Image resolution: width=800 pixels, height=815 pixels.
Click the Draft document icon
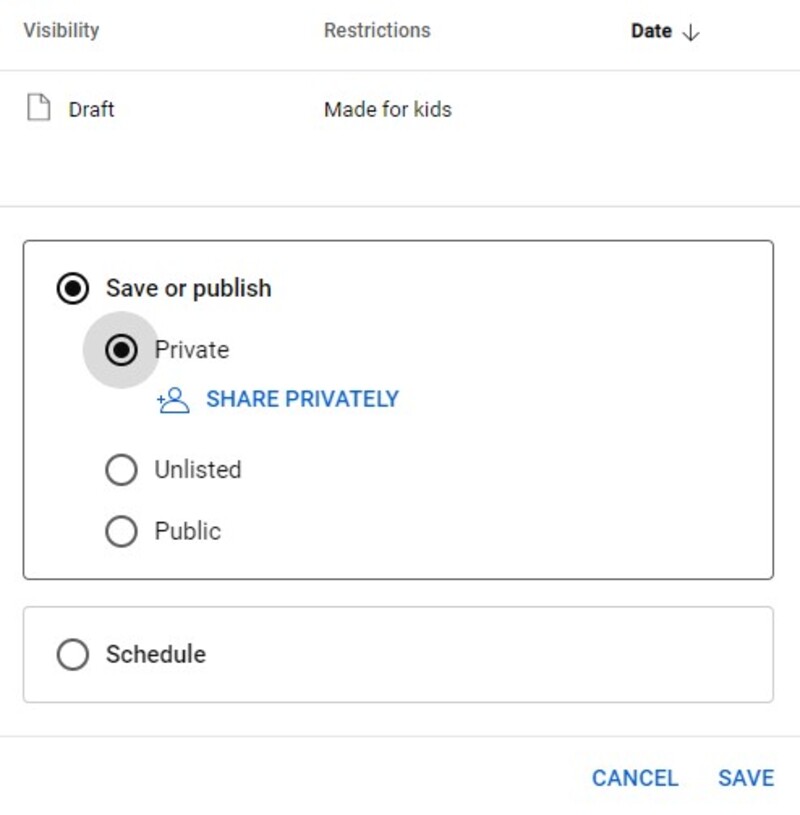point(38,109)
